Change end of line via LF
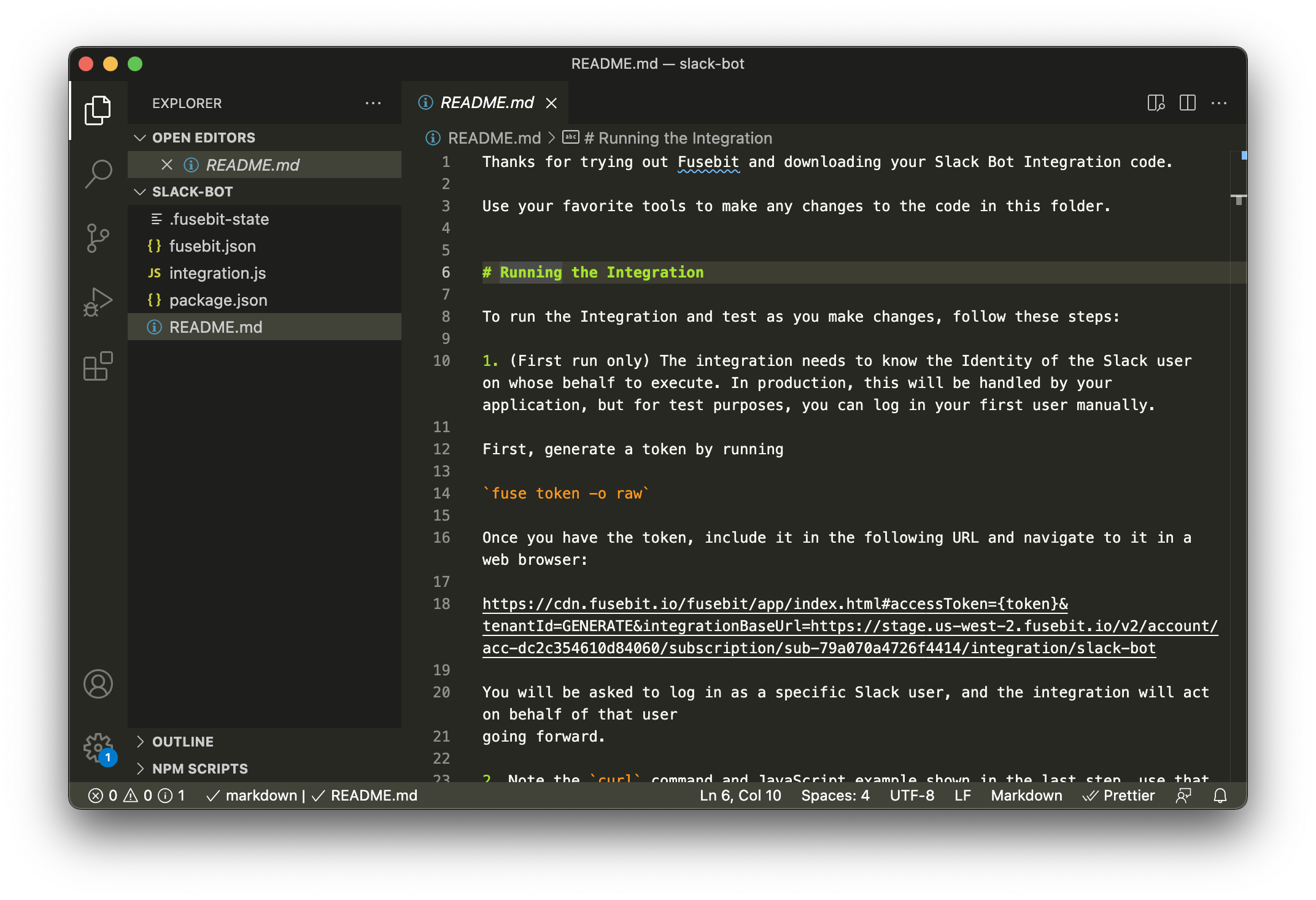The image size is (1316, 900). click(962, 796)
